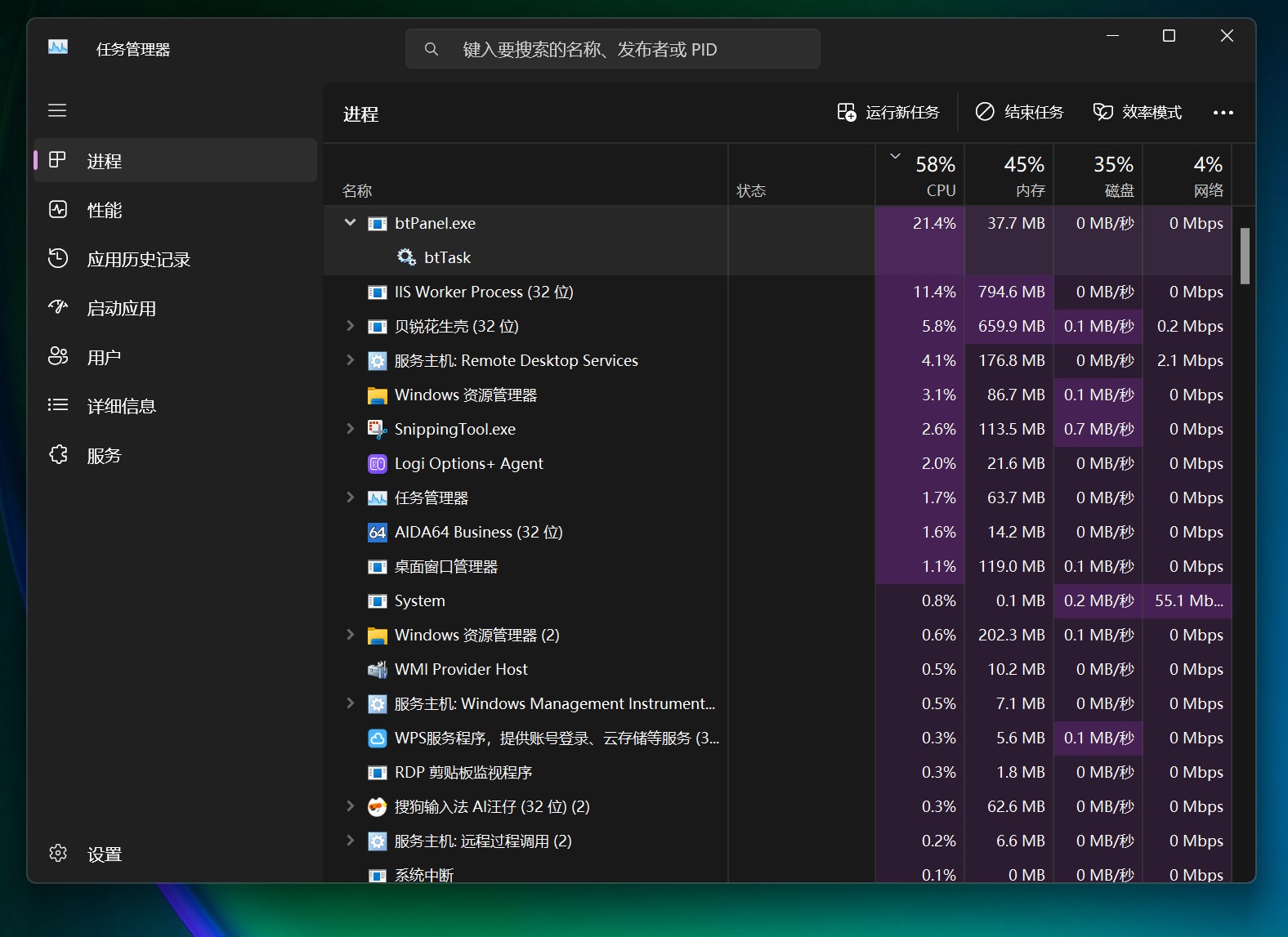Click the 794.6 MB memory cell
The height and width of the screenshot is (937, 1288).
1009,292
